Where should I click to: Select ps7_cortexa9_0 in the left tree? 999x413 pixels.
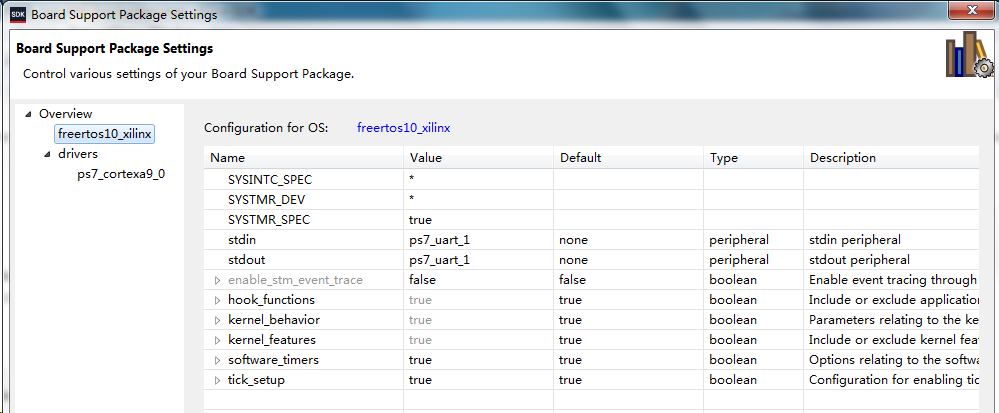pyautogui.click(x=121, y=174)
